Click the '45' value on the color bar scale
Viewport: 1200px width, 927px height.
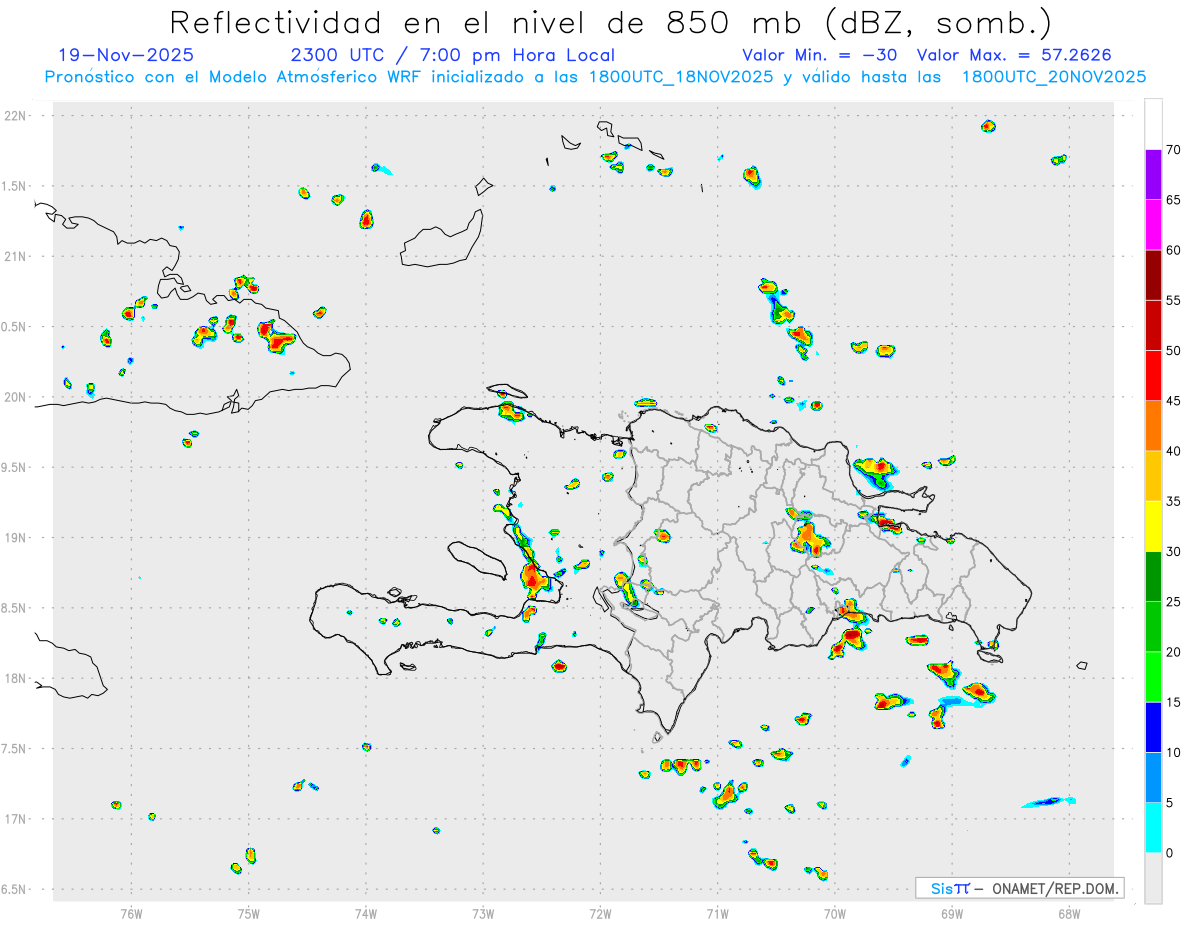coord(1174,401)
